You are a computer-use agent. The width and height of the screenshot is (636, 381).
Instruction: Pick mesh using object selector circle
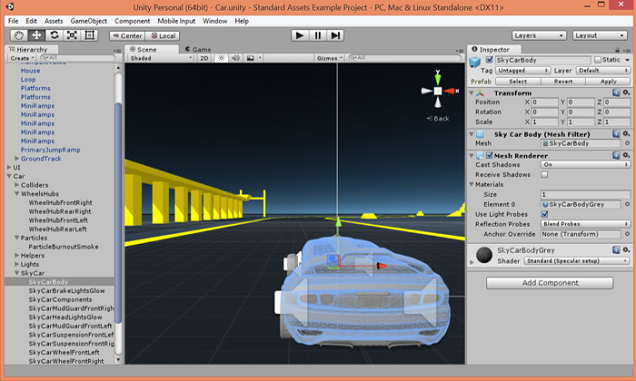(x=627, y=143)
